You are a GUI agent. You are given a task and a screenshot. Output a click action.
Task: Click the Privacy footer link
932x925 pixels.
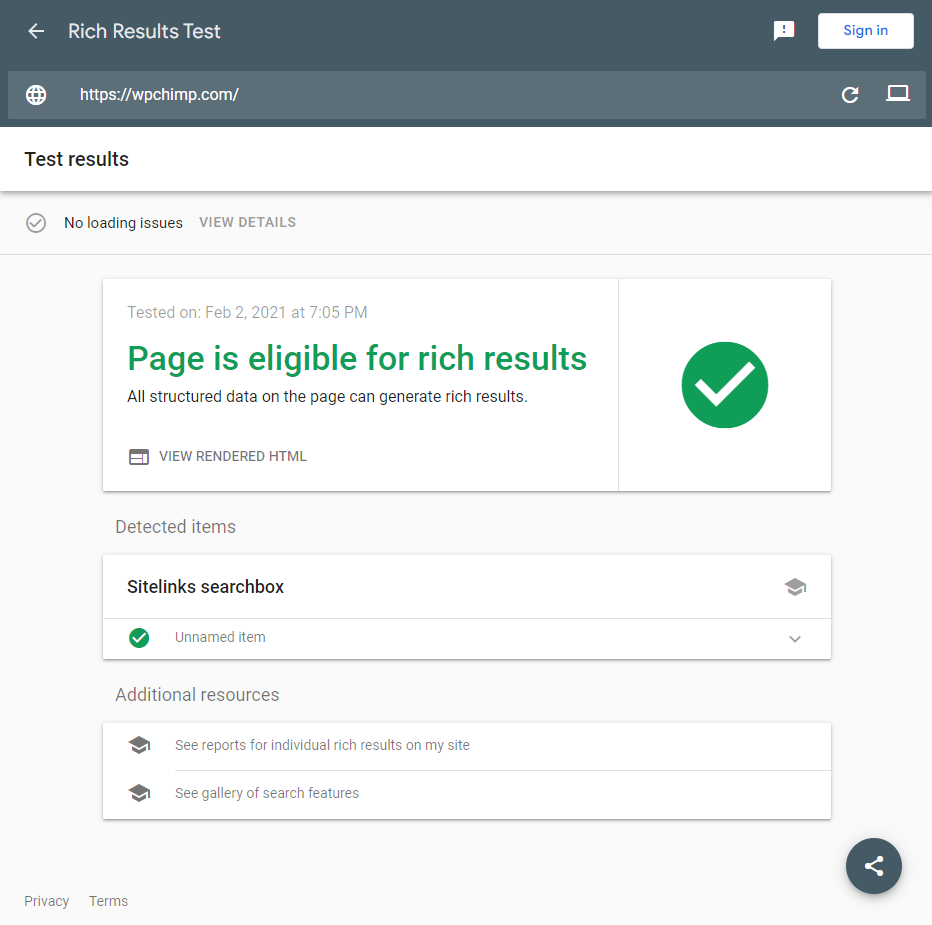pyautogui.click(x=46, y=901)
